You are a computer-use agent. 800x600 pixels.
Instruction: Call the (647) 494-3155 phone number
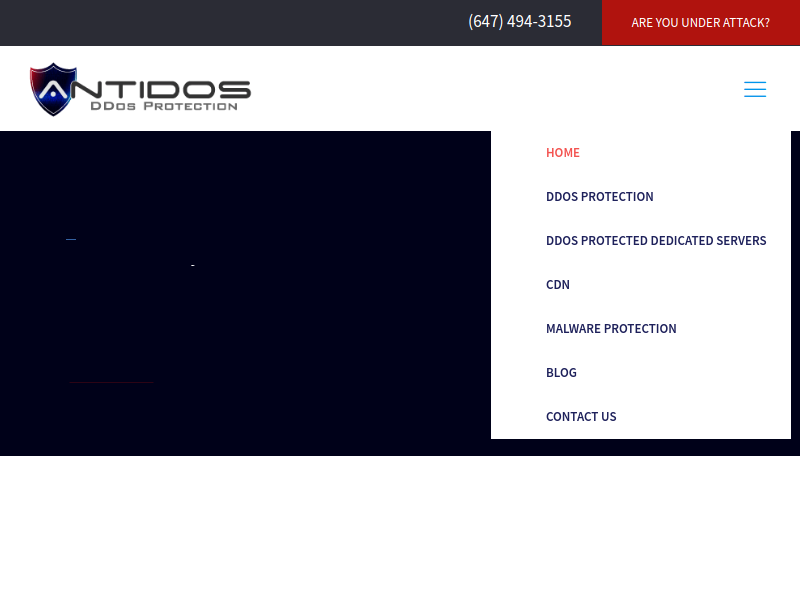pos(520,22)
